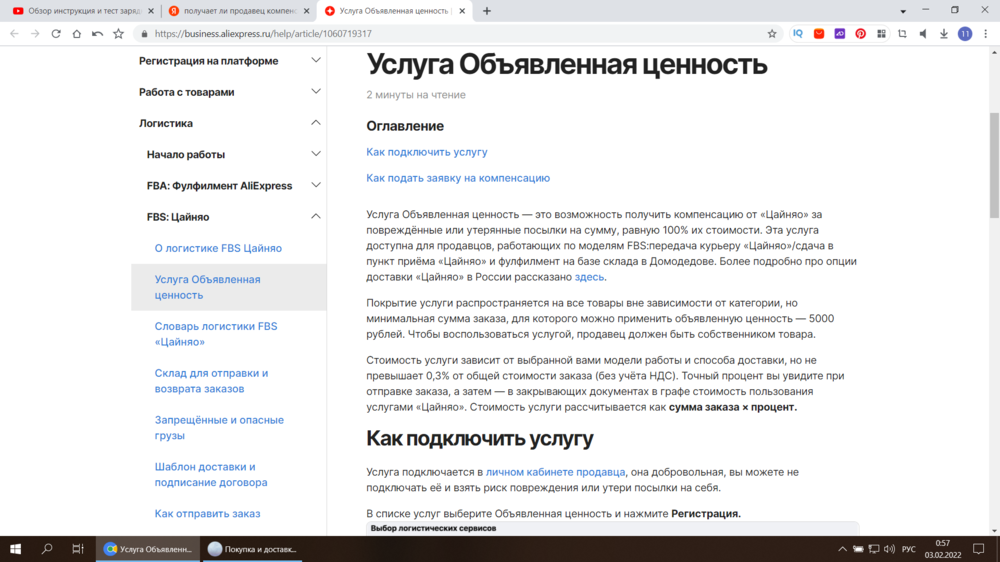Click the back navigation arrow
Viewport: 1000px width, 562px height.
click(14, 33)
